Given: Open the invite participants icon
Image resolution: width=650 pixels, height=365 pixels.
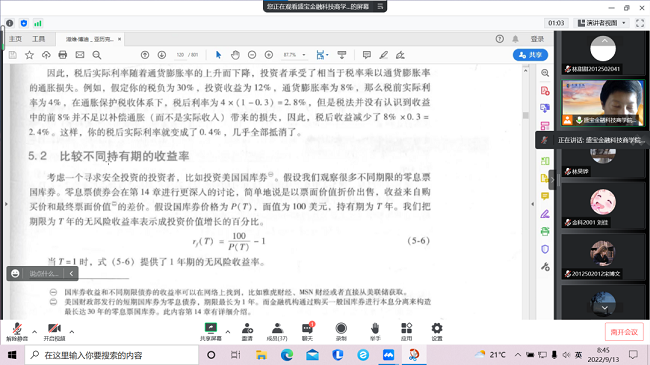Looking at the screenshot, I should [x=247, y=331].
